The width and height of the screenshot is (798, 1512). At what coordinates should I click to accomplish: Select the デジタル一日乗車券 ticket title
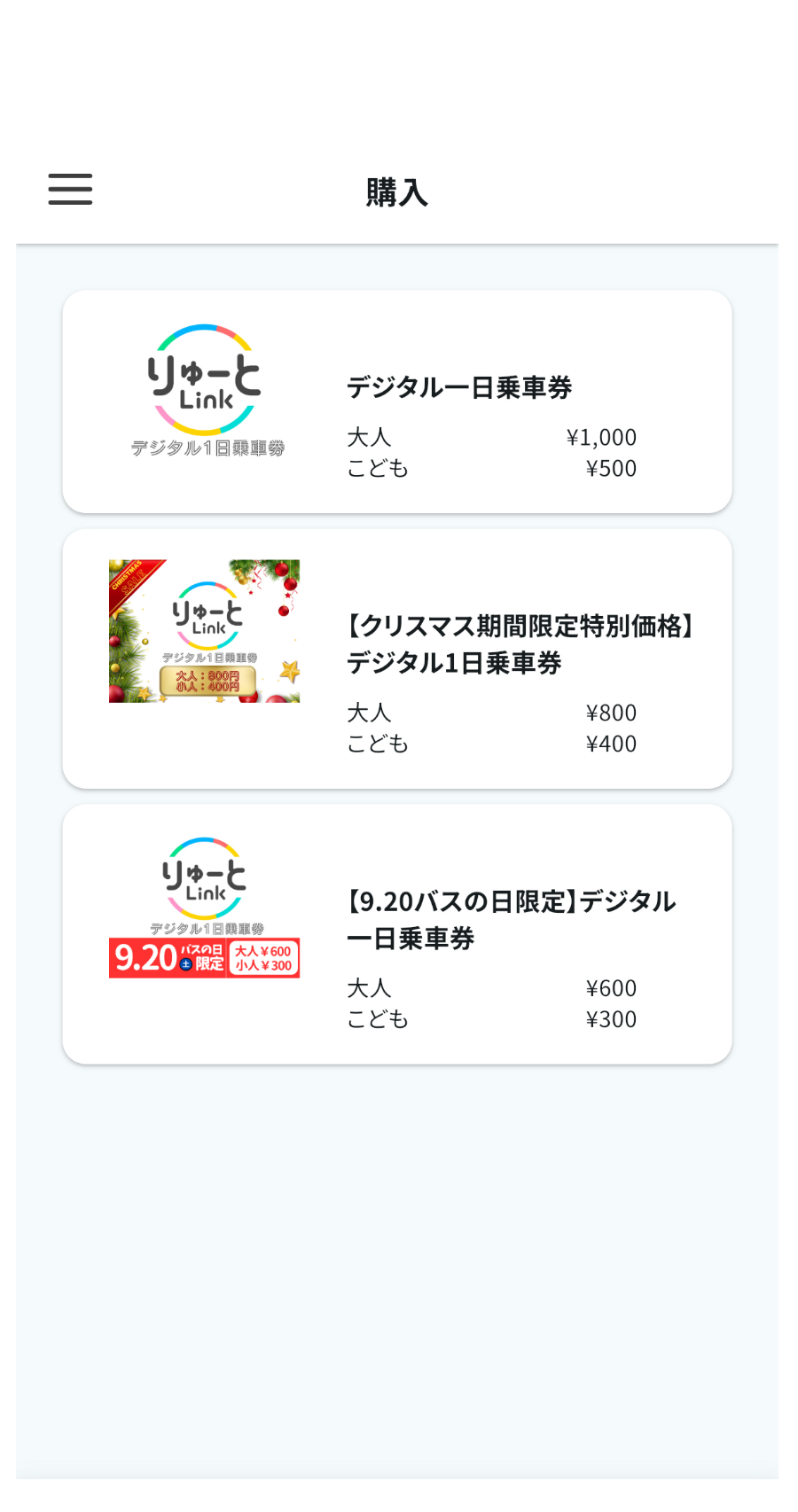[459, 387]
